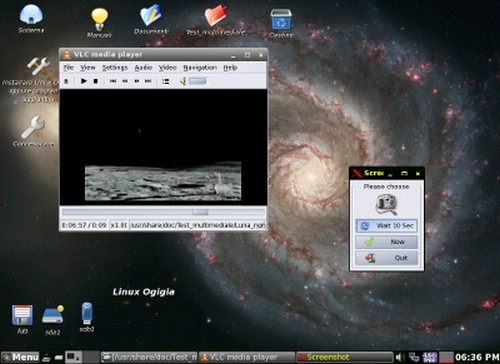The height and width of the screenshot is (364, 500).
Task: Open the File menu in VLC
Action: coord(68,68)
